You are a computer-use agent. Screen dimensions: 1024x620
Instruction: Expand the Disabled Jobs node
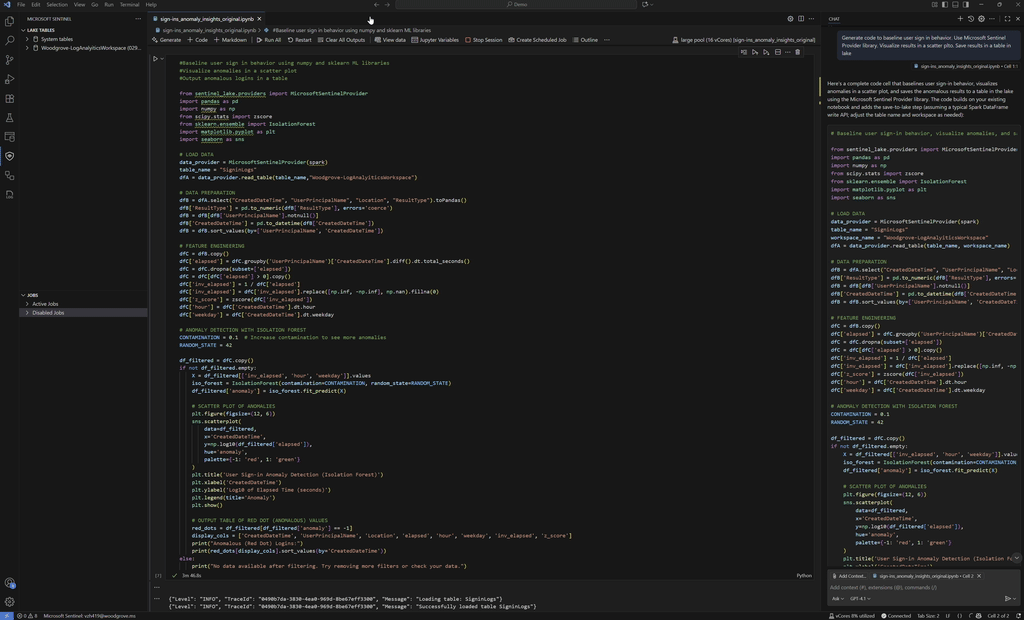tap(27, 313)
